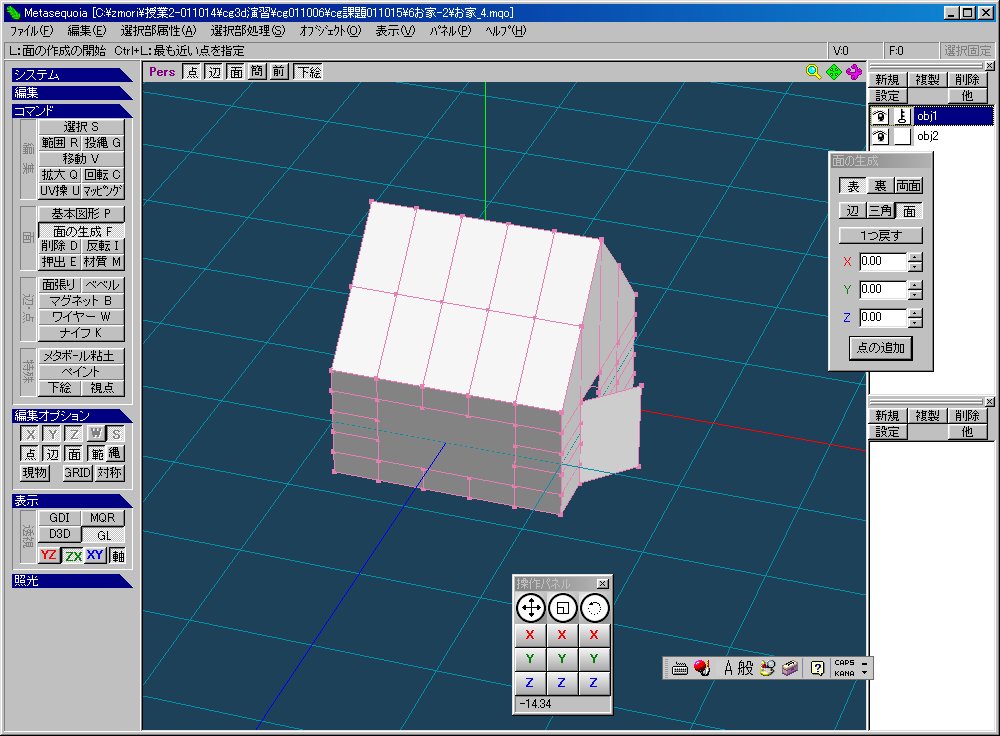Image resolution: width=1000 pixels, height=736 pixels.
Task: Click the Y axis button under scale icon
Action: click(562, 658)
